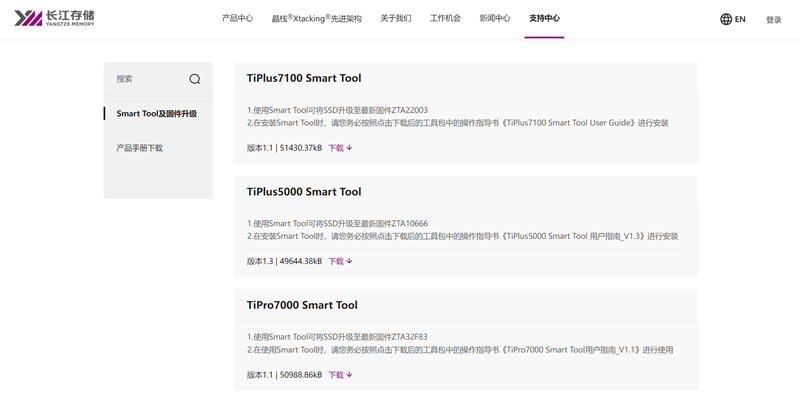Click download arrow for TiPro7000 Smart Tool
800x398 pixels.
(349, 375)
